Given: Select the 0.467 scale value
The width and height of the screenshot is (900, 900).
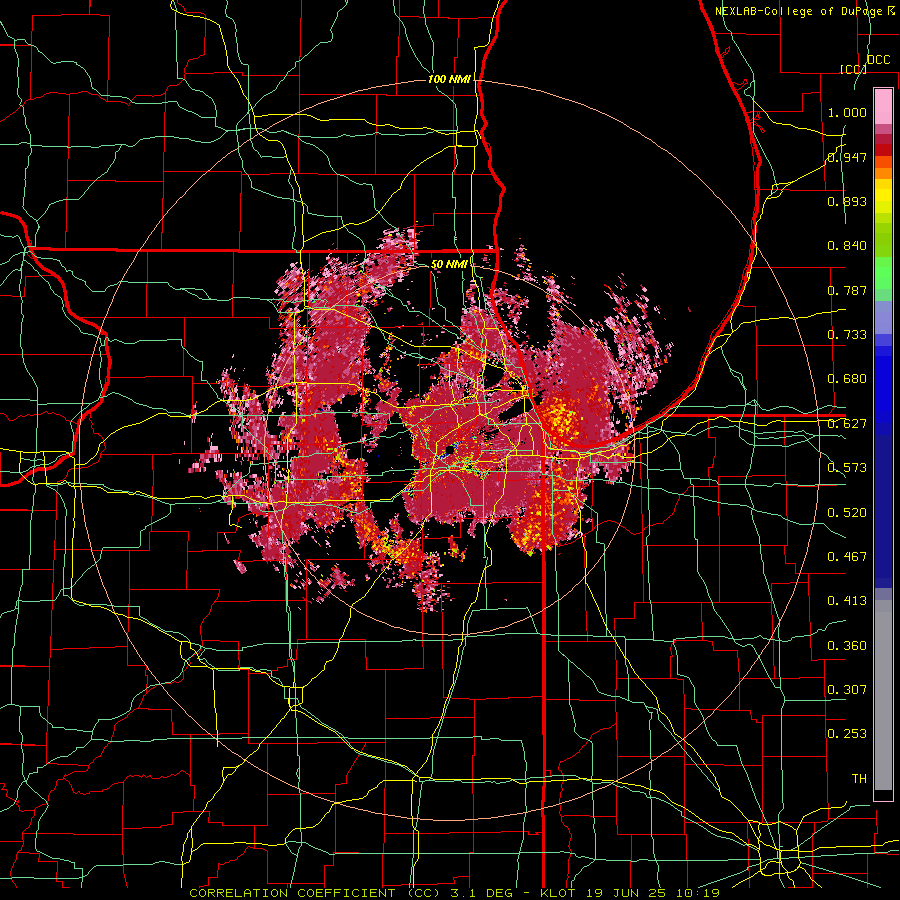Looking at the screenshot, I should 847,557.
